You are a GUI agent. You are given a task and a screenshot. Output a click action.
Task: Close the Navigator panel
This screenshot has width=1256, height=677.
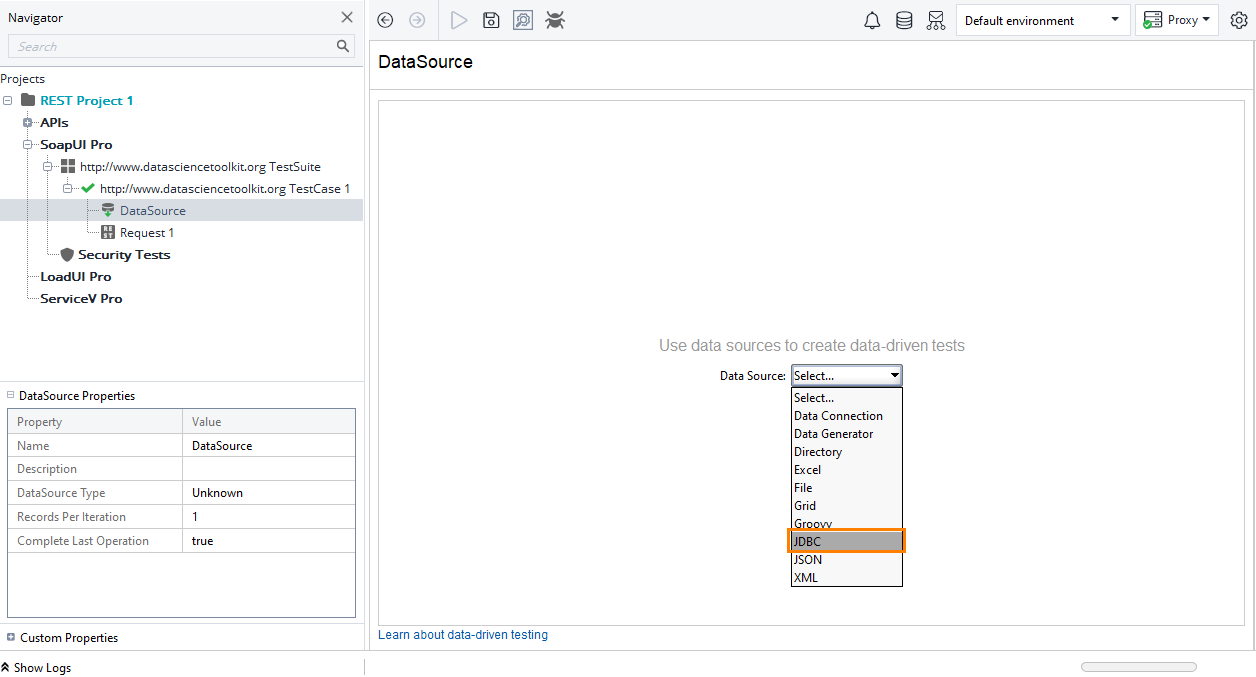click(347, 17)
